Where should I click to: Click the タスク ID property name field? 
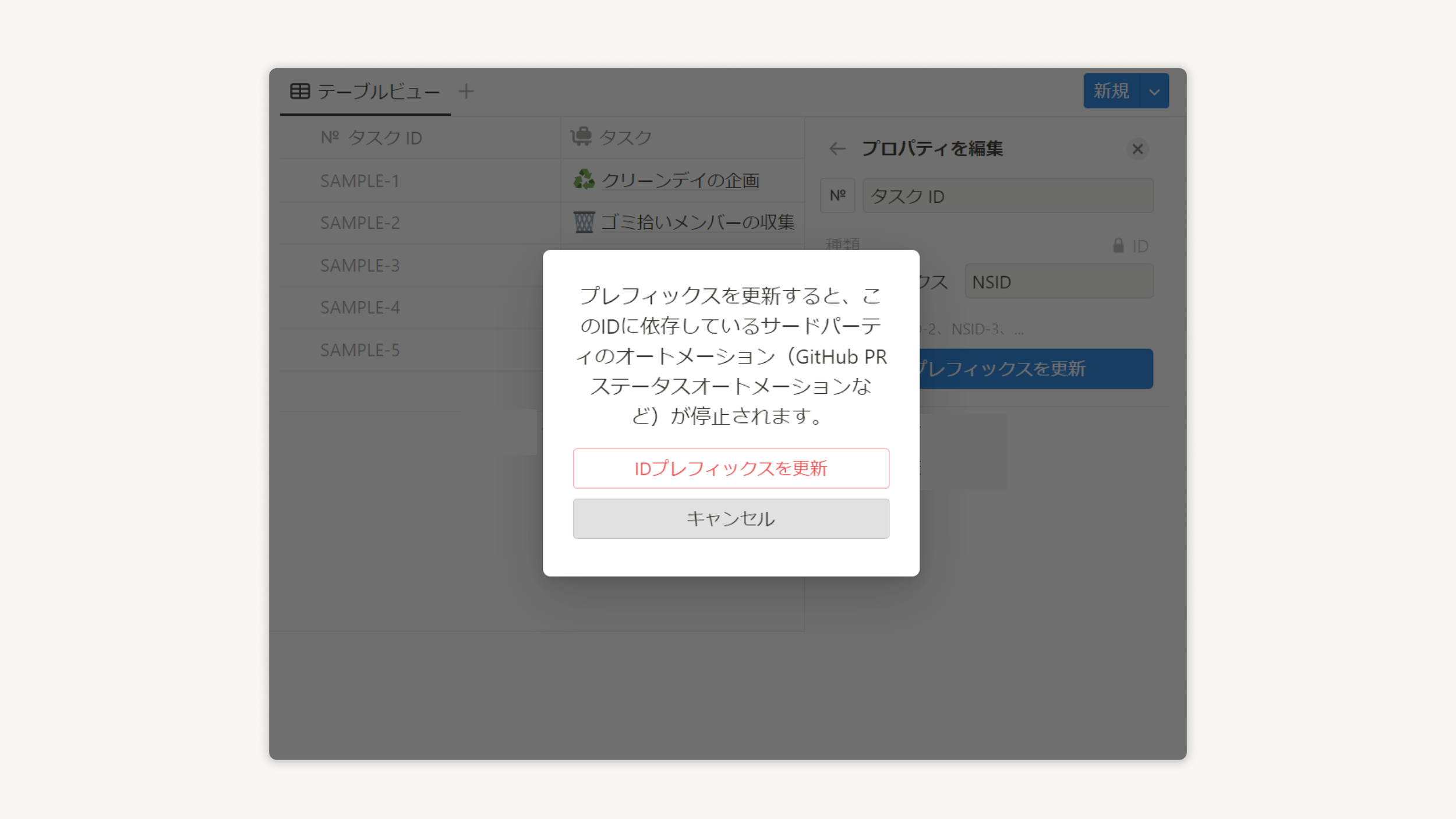[x=1007, y=196]
